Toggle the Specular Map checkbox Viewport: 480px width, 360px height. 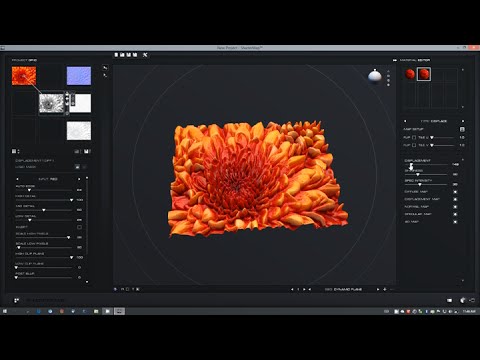455,214
